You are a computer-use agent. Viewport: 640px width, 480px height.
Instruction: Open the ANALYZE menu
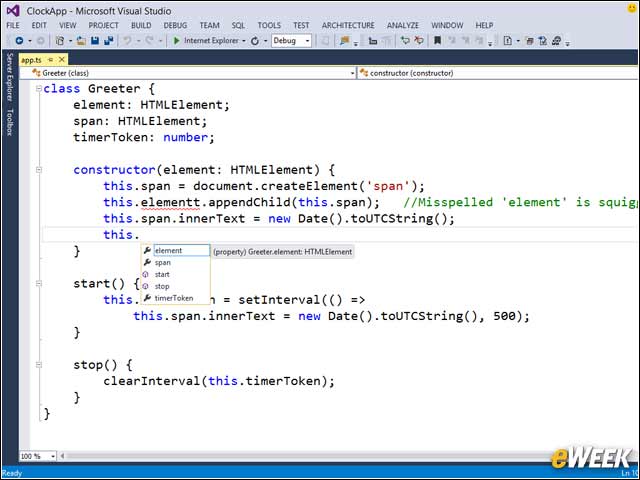click(403, 25)
